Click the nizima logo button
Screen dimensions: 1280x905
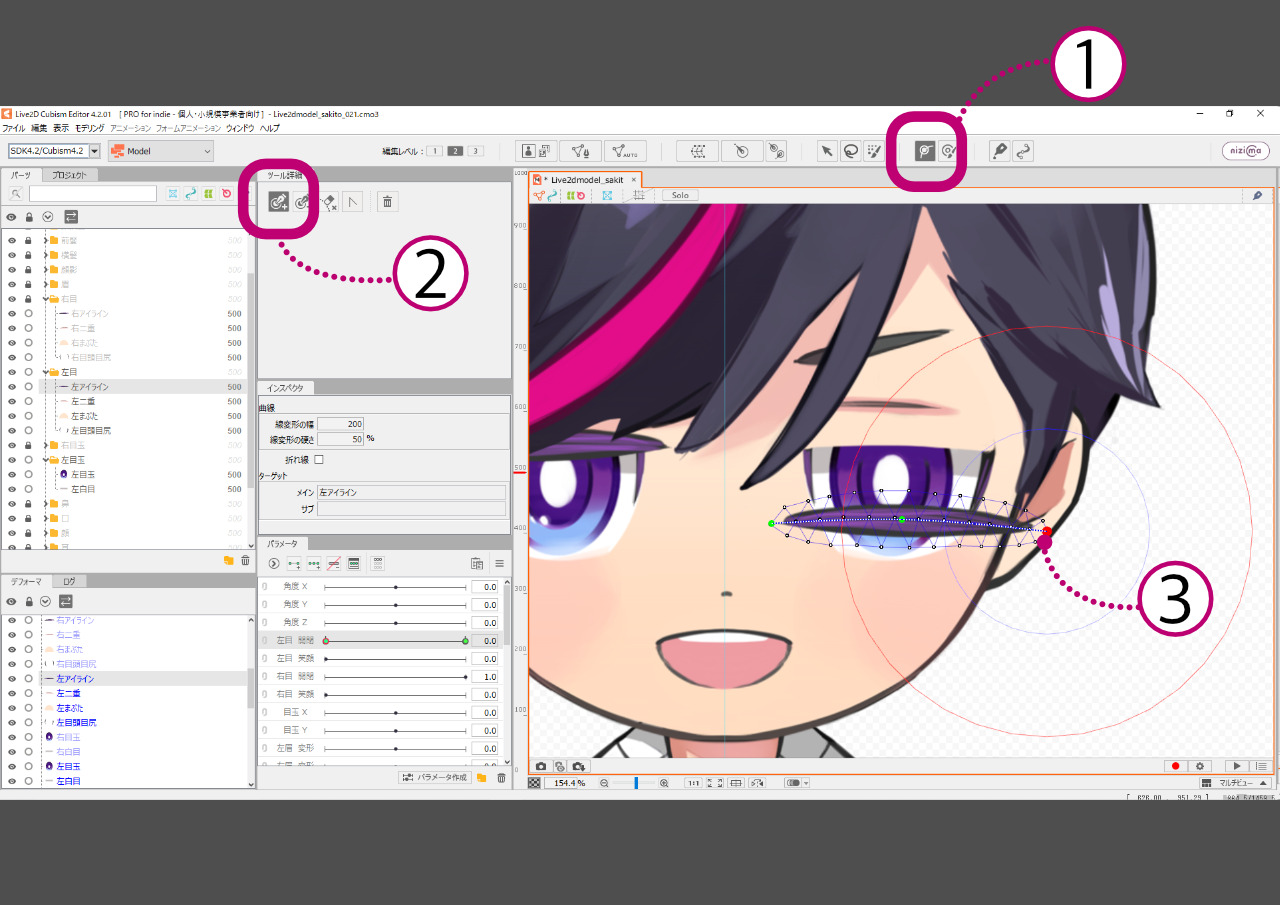pos(1245,151)
